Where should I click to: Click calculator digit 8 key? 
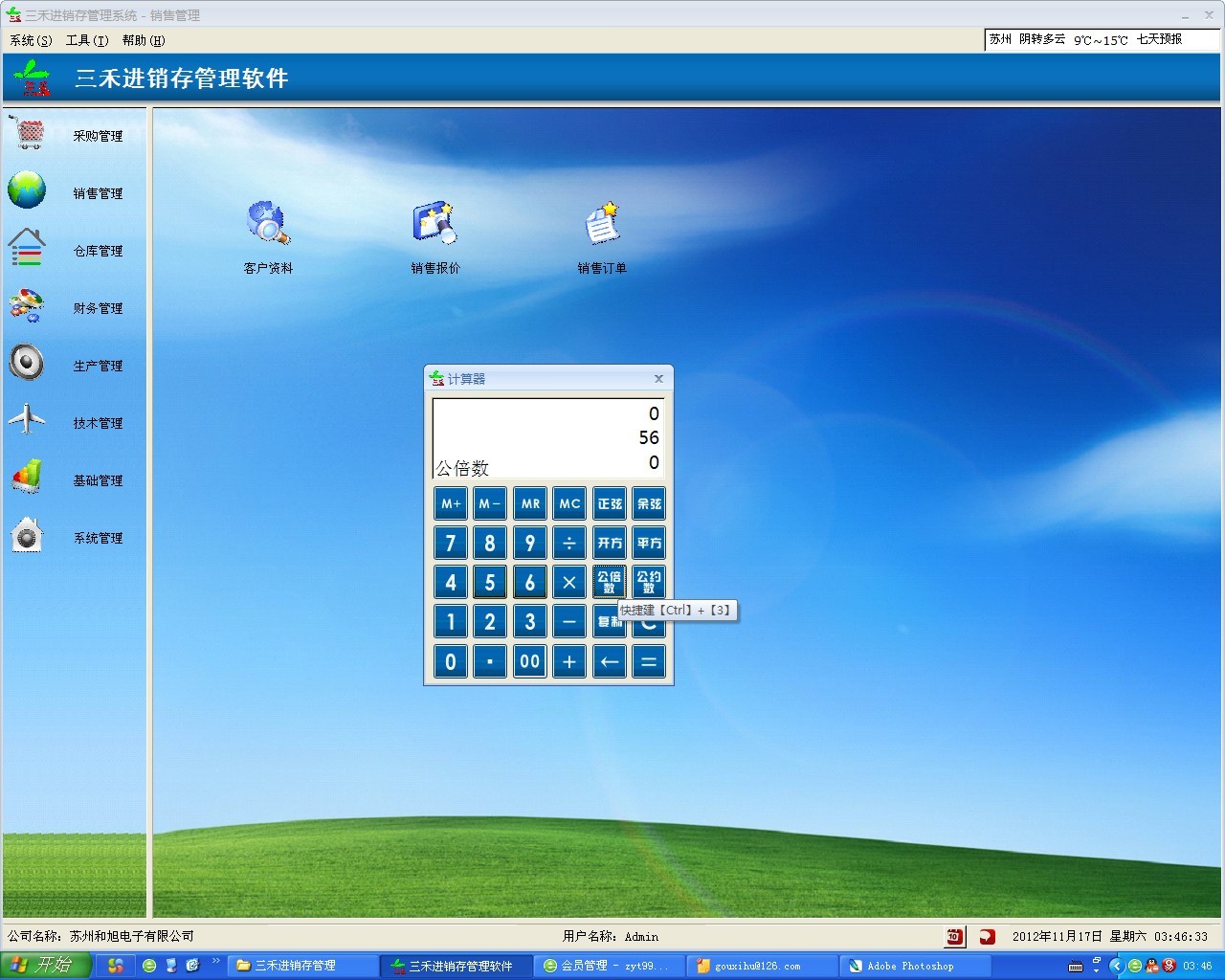(x=490, y=543)
